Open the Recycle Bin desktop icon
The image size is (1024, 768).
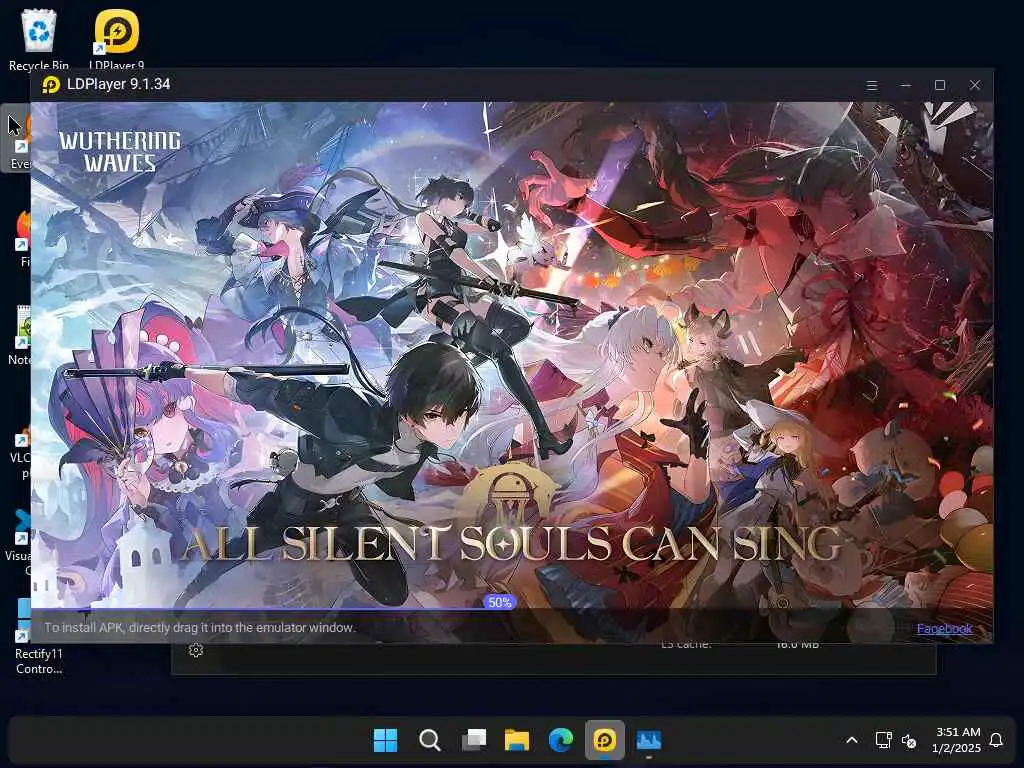(x=39, y=39)
